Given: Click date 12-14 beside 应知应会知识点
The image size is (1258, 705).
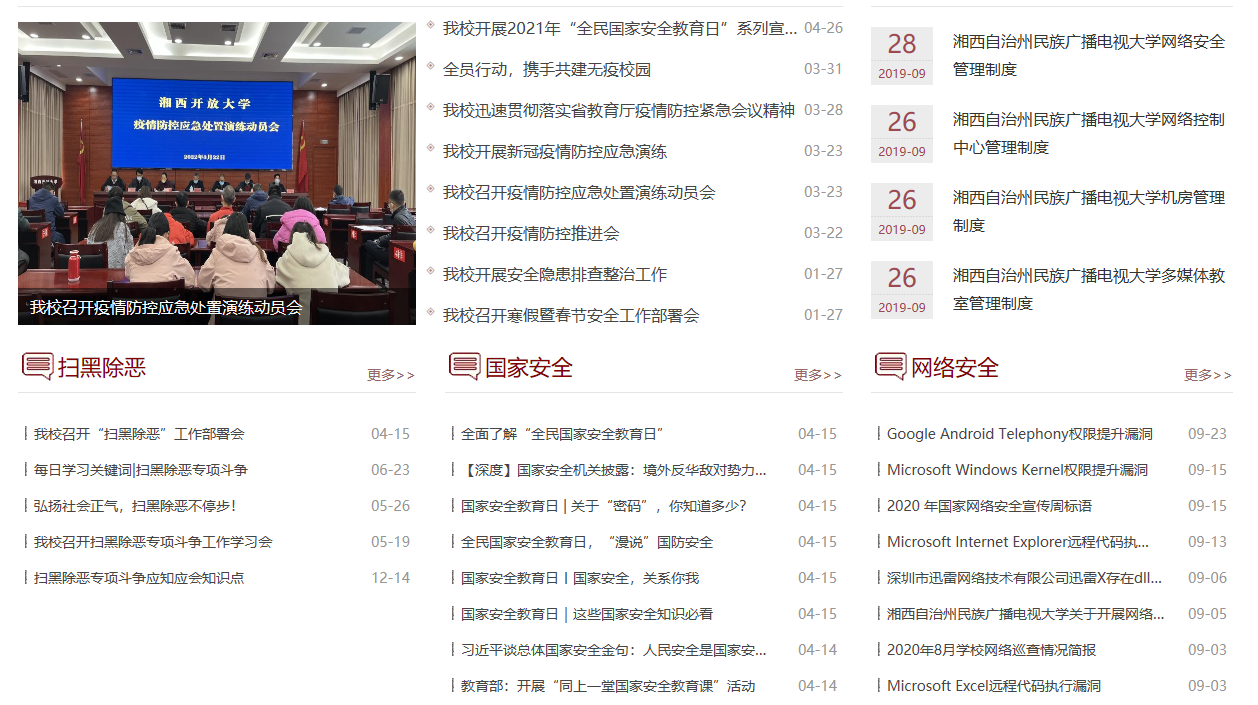Looking at the screenshot, I should coord(390,578).
